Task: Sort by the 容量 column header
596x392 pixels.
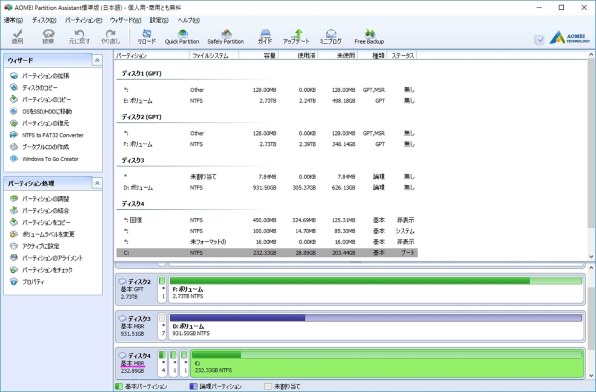Action: (x=258, y=56)
